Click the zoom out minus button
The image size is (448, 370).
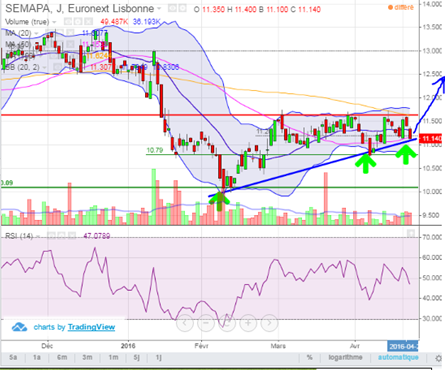click(x=206, y=323)
